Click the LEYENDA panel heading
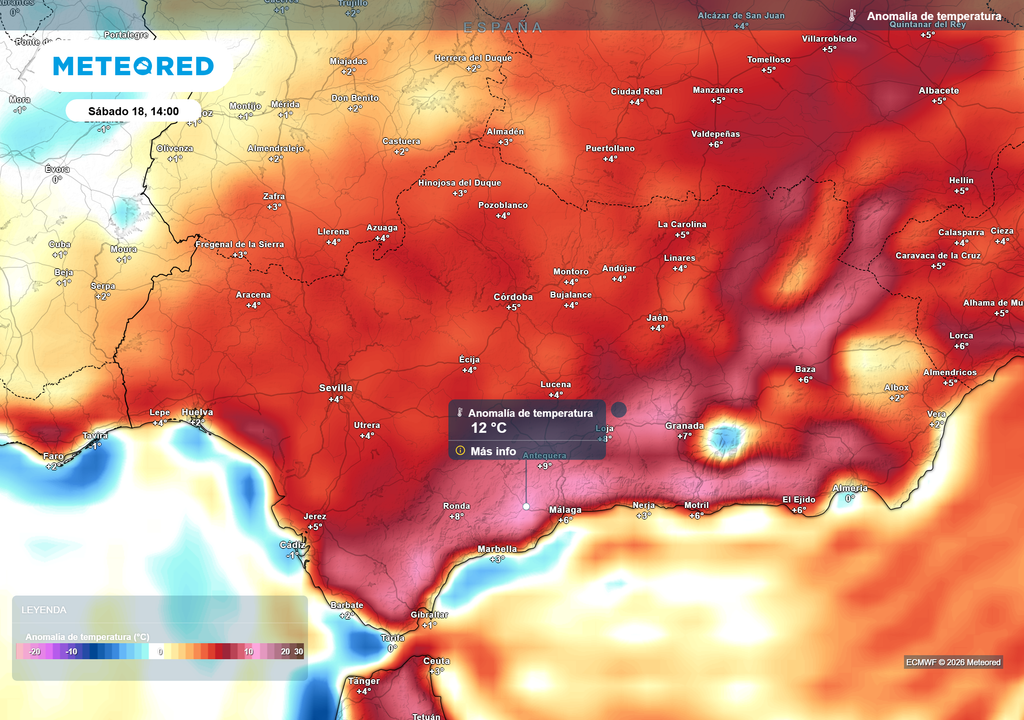The image size is (1024, 720). pos(44,610)
